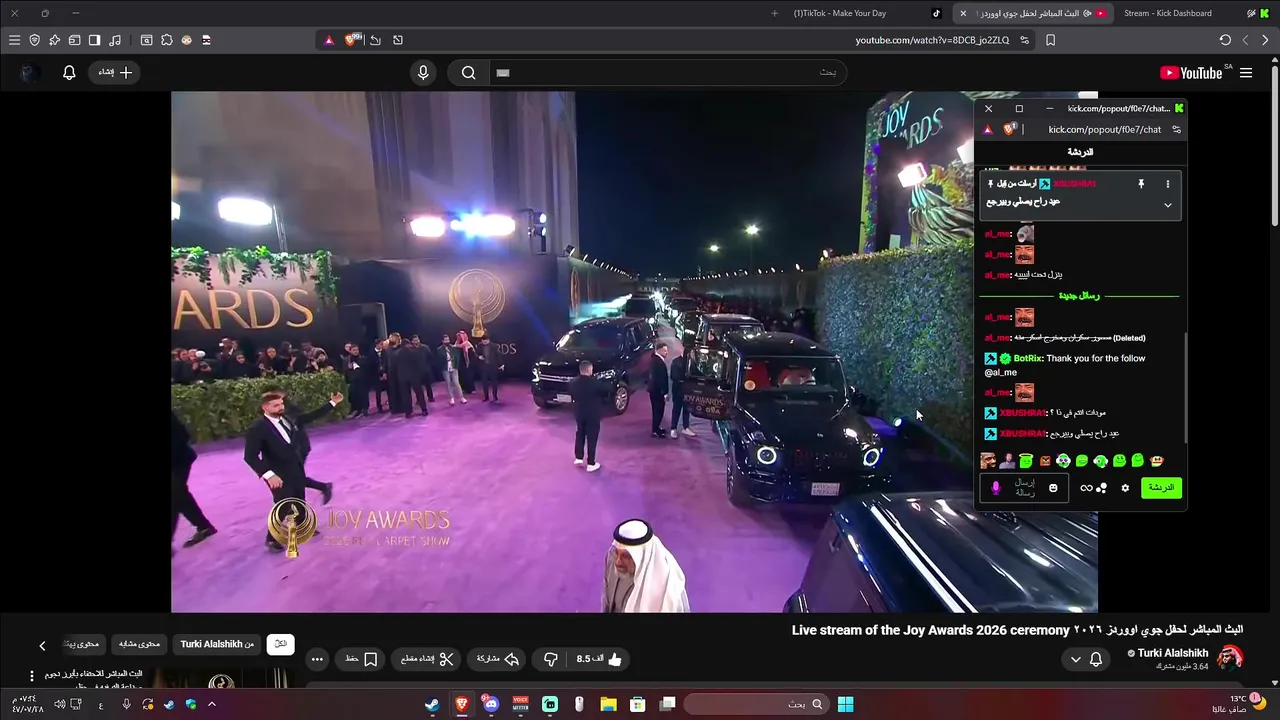
Task: Select the 'All' filter chip
Action: click(281, 644)
